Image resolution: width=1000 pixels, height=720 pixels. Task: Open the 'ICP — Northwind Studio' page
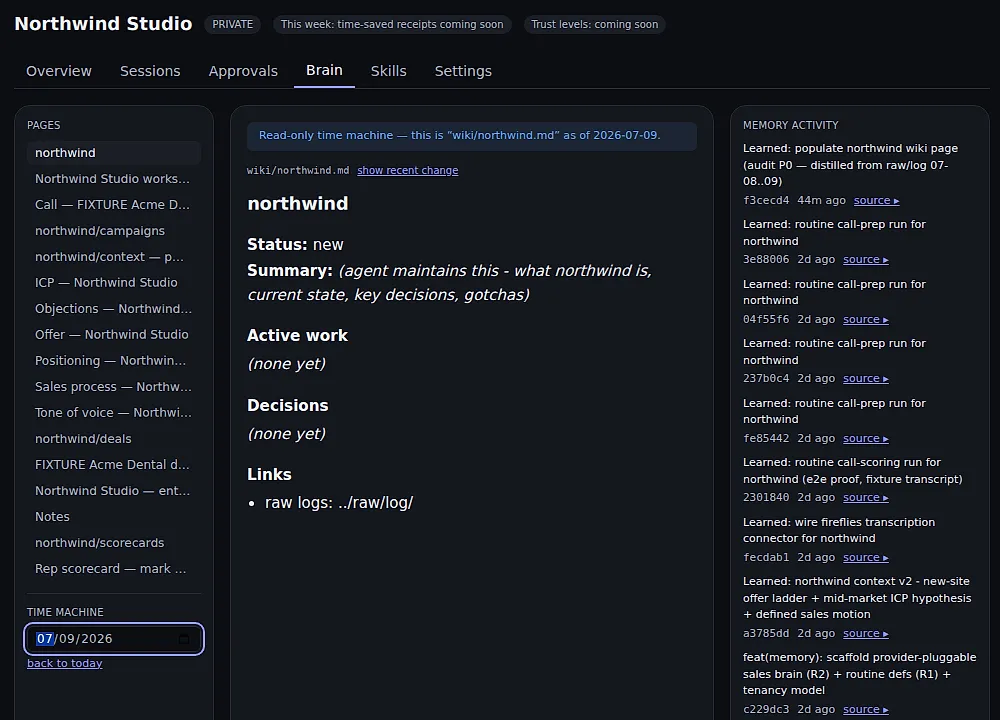(114, 283)
